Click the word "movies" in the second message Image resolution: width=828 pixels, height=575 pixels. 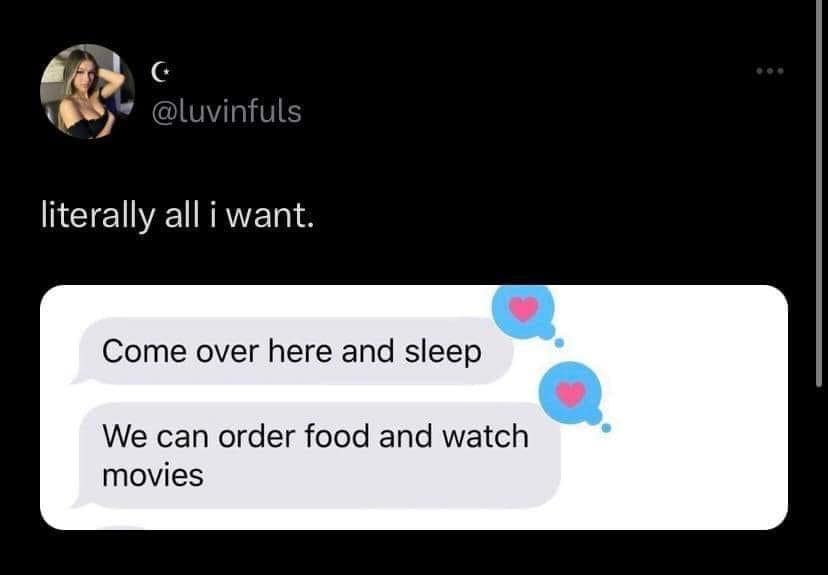pyautogui.click(x=153, y=475)
